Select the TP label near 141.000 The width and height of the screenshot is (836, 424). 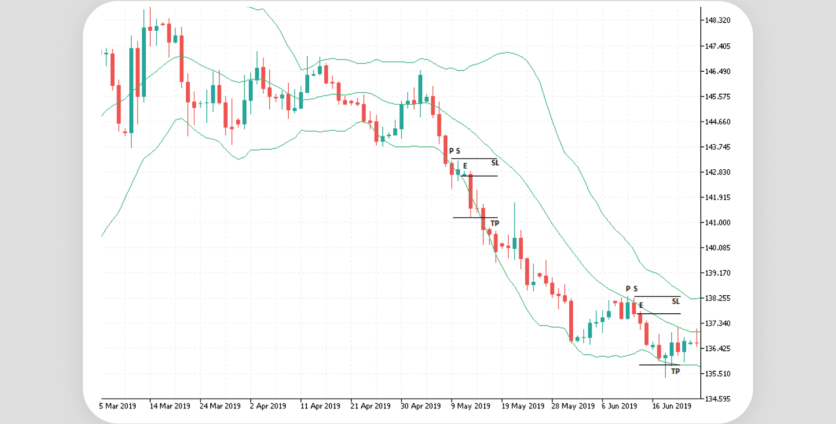pos(494,223)
